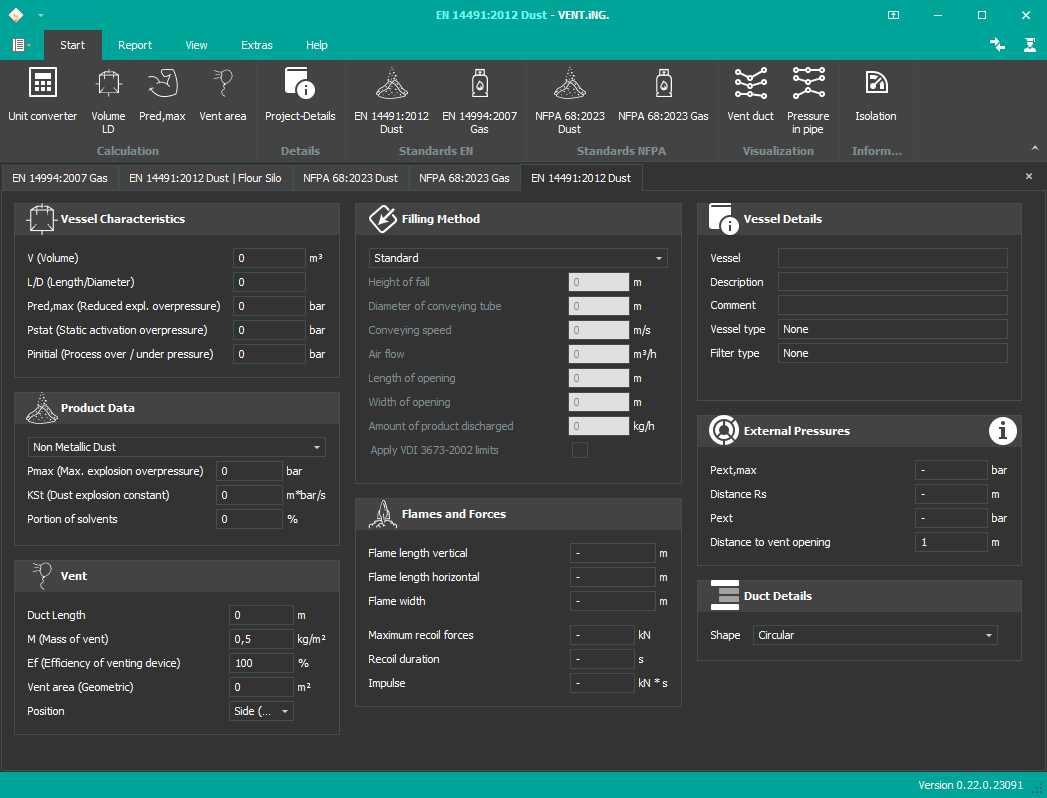Click the Volume LD calculation icon
Image resolution: width=1047 pixels, height=798 pixels.
pyautogui.click(x=108, y=95)
